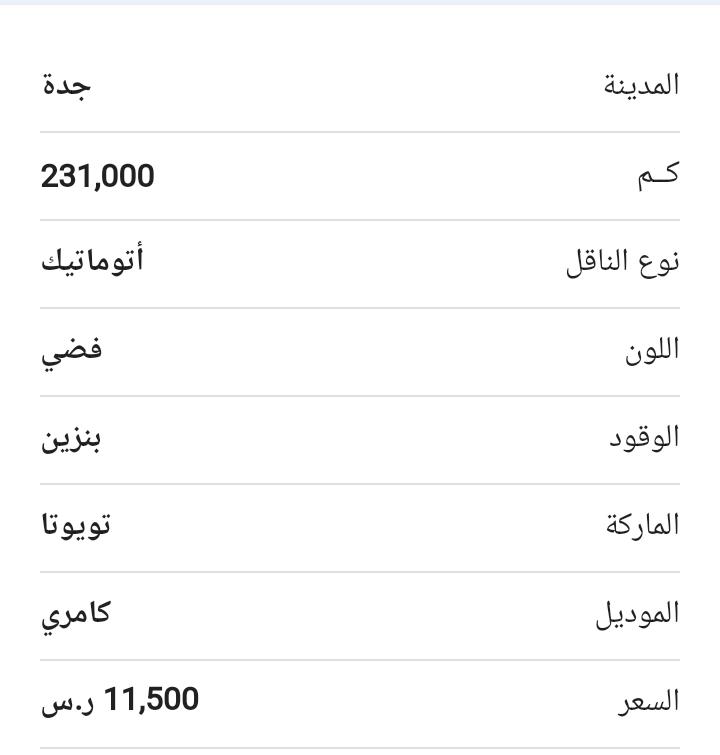Select the transmission value أتوماتيك
720x755 pixels.
92,261
